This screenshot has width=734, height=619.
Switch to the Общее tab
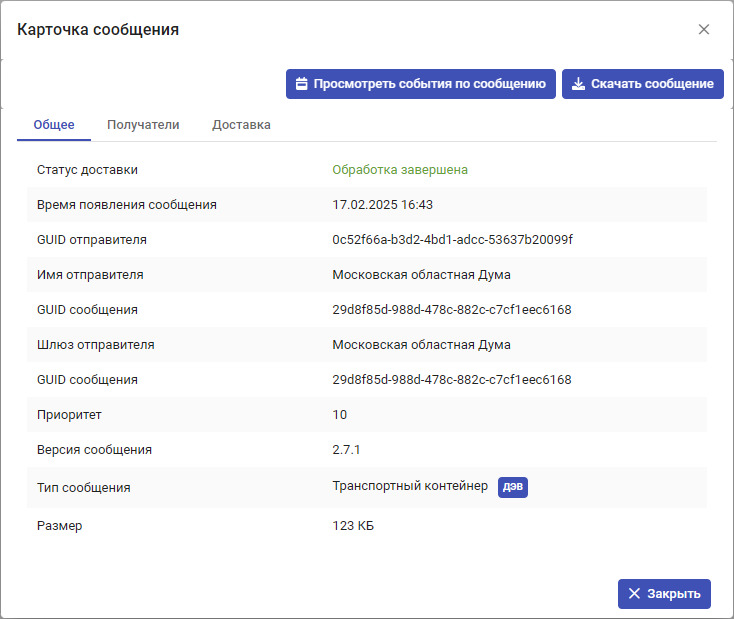(x=54, y=125)
